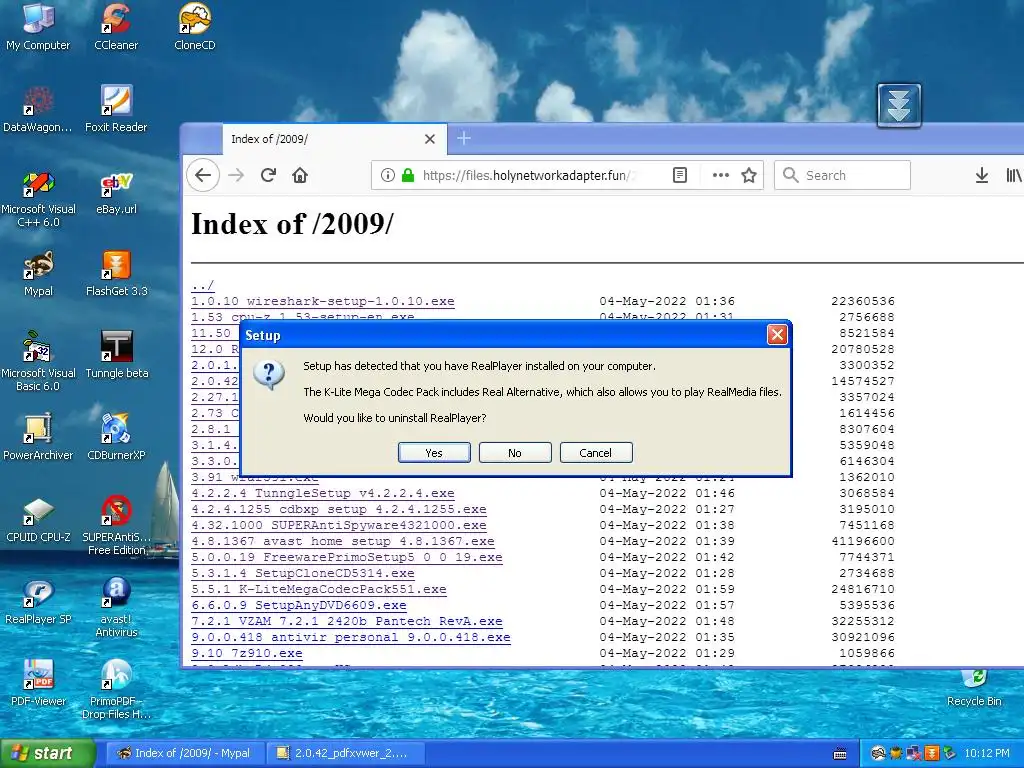This screenshot has height=768, width=1024.
Task: Open the TunngleSetup_v4.2.2.4.exe link
Action: click(x=323, y=493)
